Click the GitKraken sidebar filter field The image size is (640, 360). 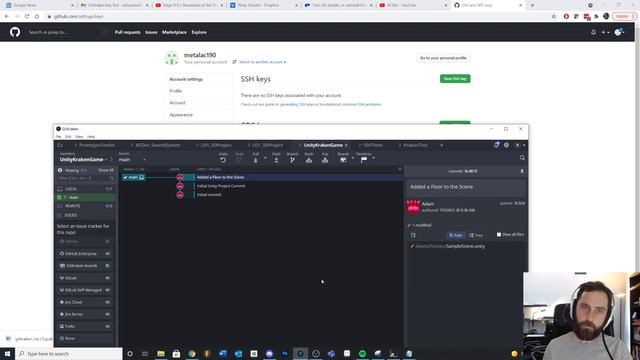(86, 178)
